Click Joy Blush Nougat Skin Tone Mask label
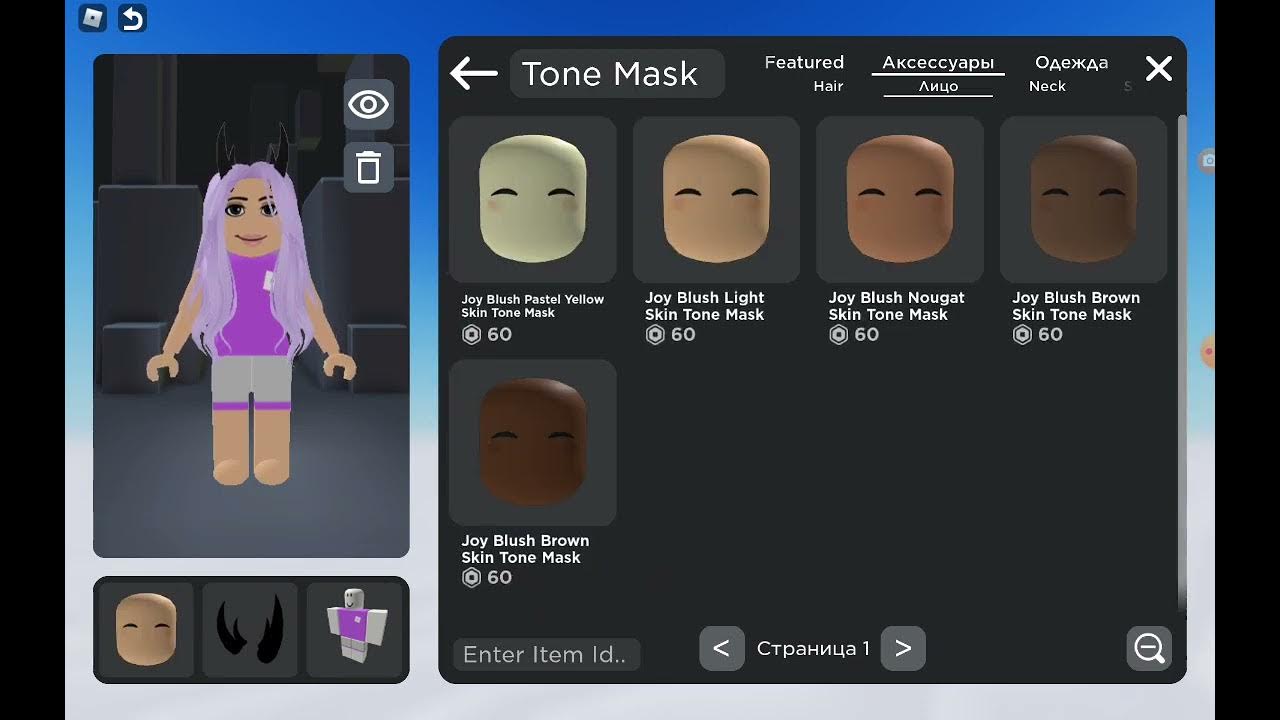 click(896, 306)
